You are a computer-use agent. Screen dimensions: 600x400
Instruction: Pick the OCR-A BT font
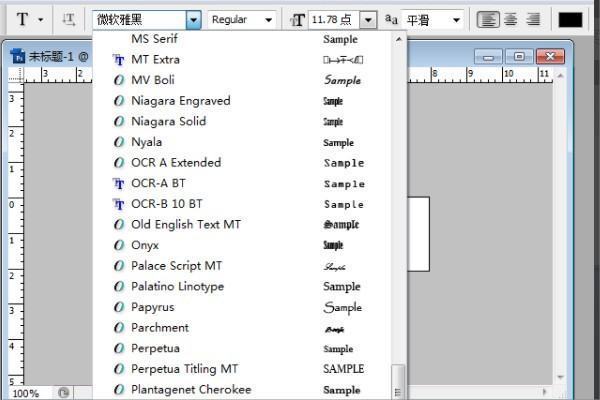tap(158, 183)
